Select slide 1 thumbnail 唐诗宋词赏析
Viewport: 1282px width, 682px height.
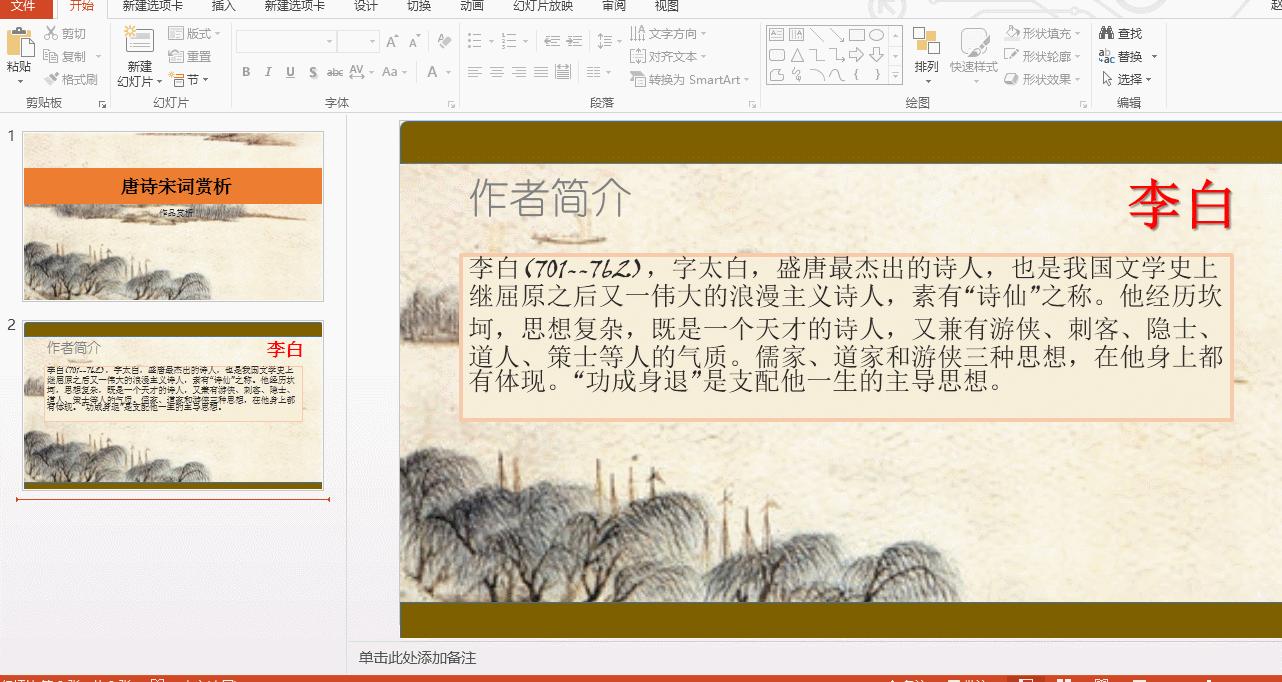coord(173,216)
